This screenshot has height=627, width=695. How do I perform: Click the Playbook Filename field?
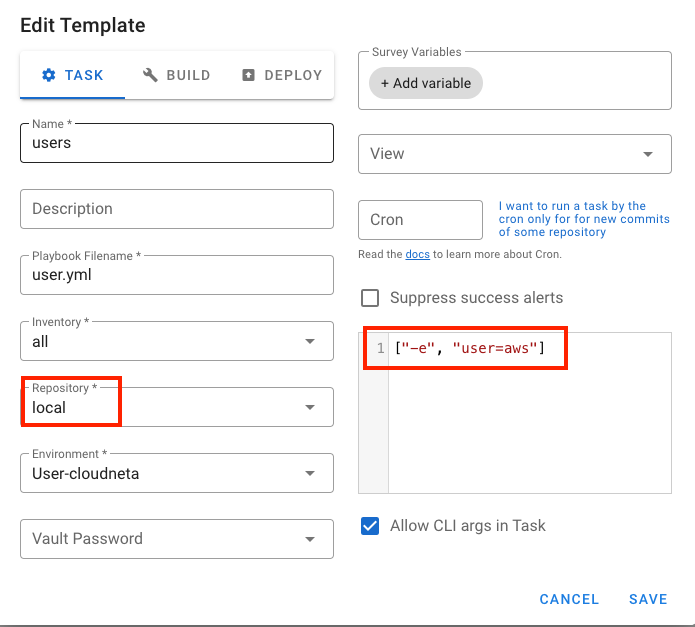[x=177, y=275]
